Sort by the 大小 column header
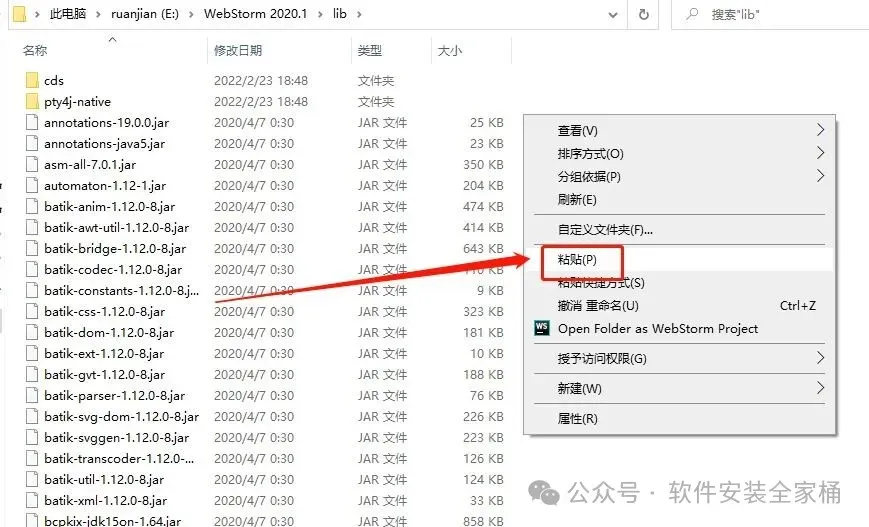Image resolution: width=869 pixels, height=527 pixels. pos(449,50)
